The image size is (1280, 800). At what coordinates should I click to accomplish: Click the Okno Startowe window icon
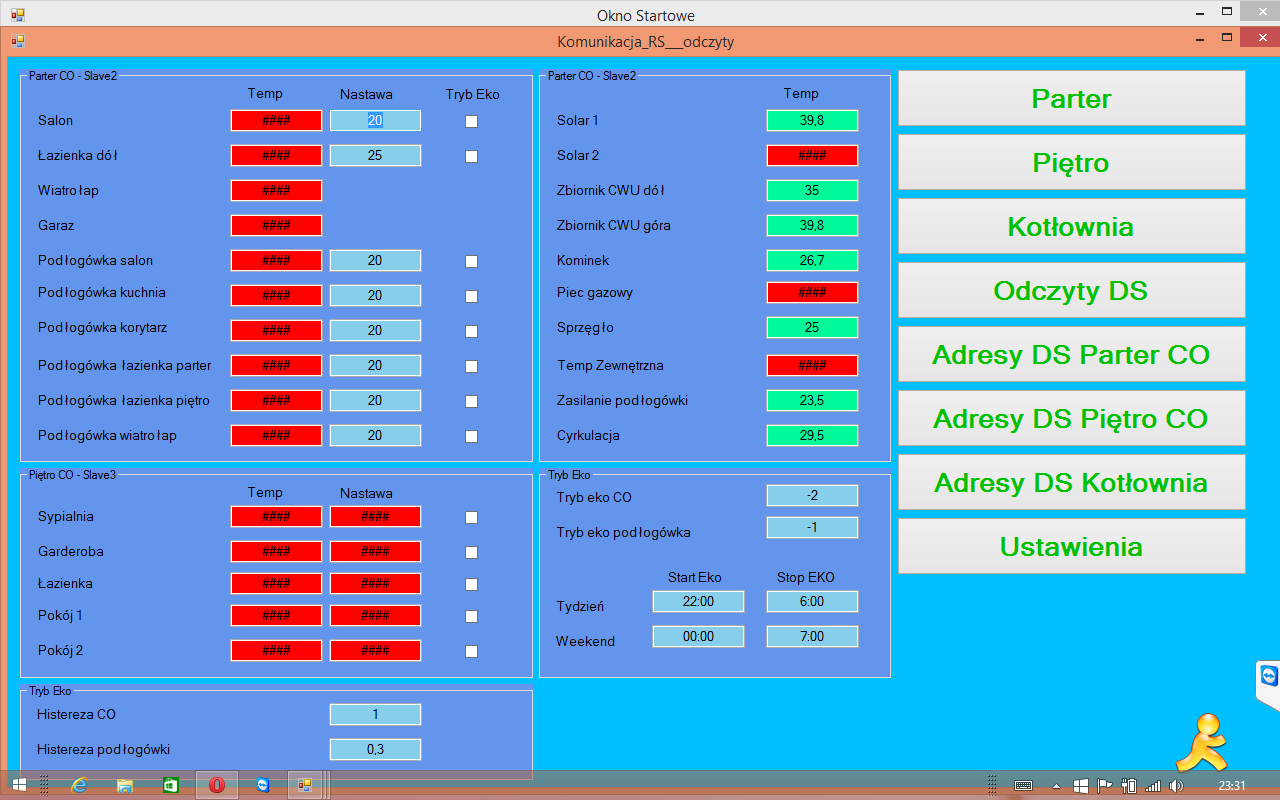point(18,15)
